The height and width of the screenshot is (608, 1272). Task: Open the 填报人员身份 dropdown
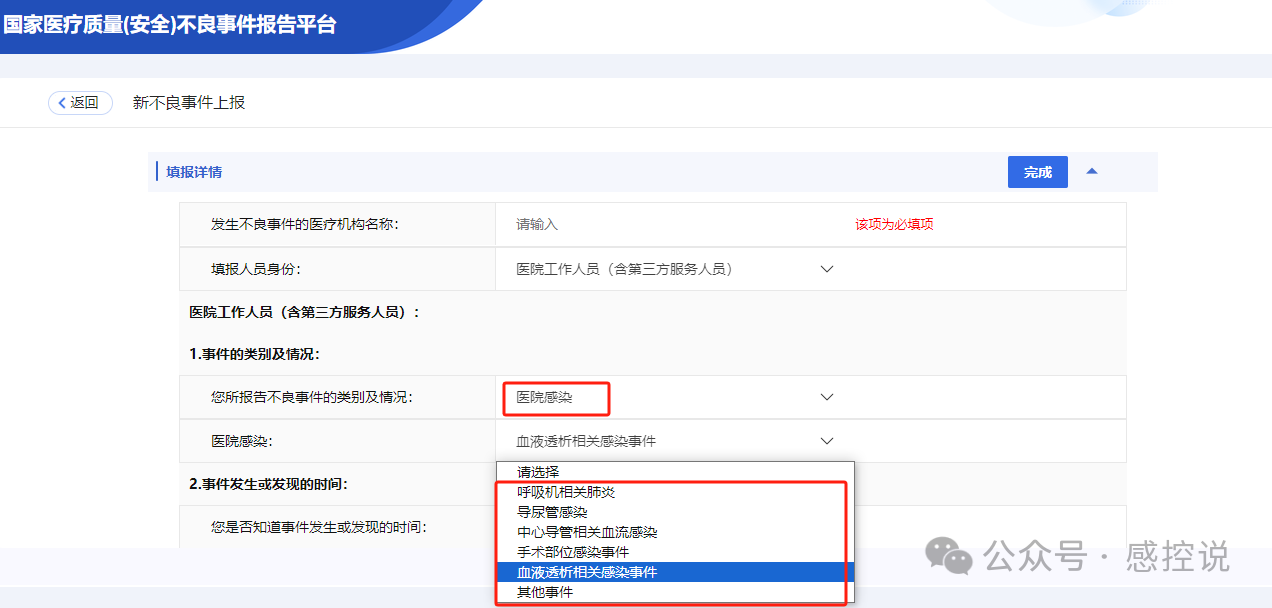tap(827, 268)
